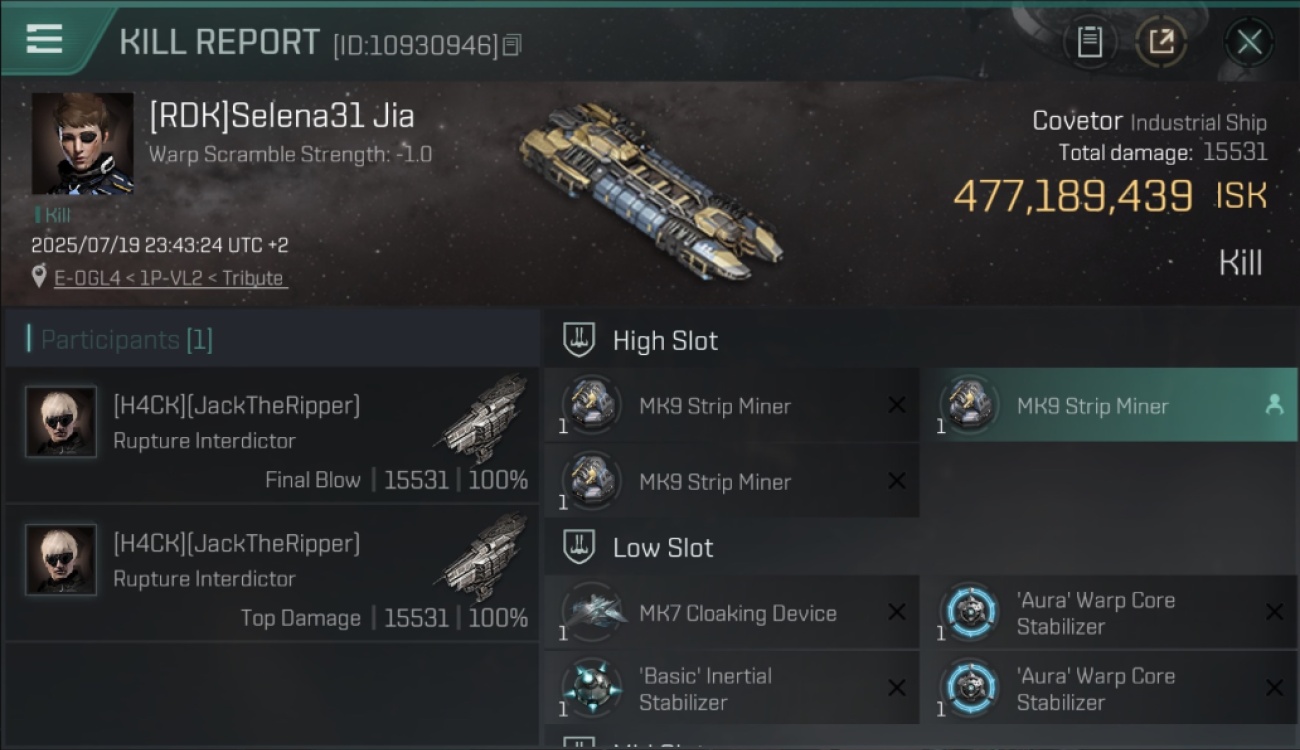Select Selena31 Jia's character portrait
This screenshot has width=1300, height=750.
coord(82,143)
